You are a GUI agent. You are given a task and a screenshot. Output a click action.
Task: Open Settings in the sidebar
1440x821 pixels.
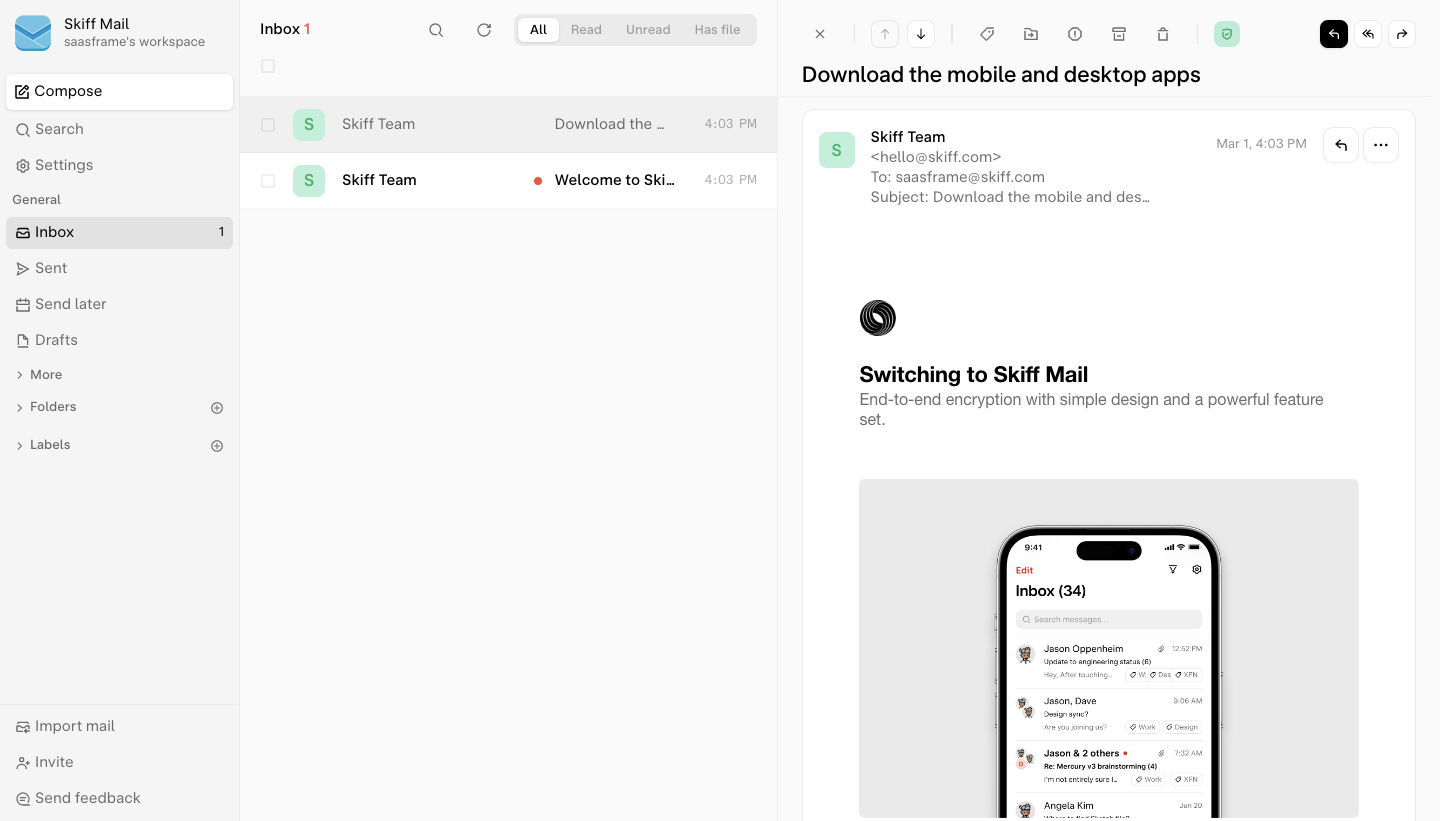[x=120, y=165]
